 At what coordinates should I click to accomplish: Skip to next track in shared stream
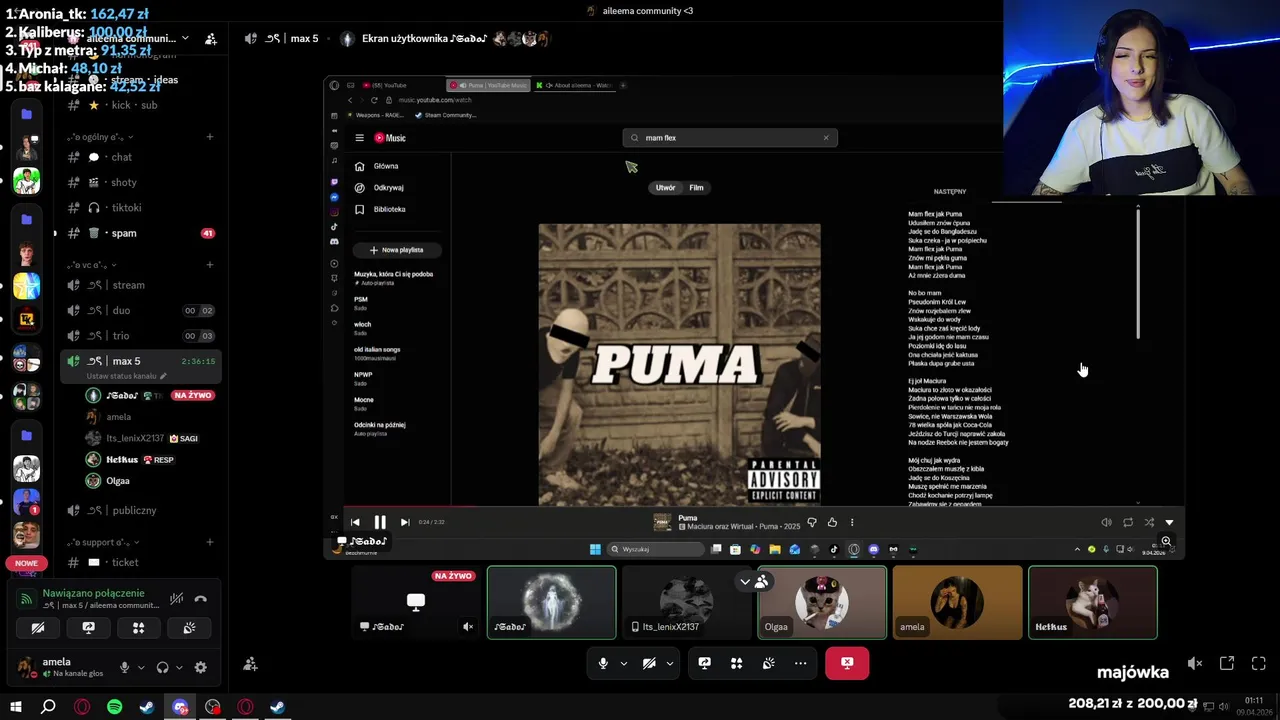tap(405, 522)
